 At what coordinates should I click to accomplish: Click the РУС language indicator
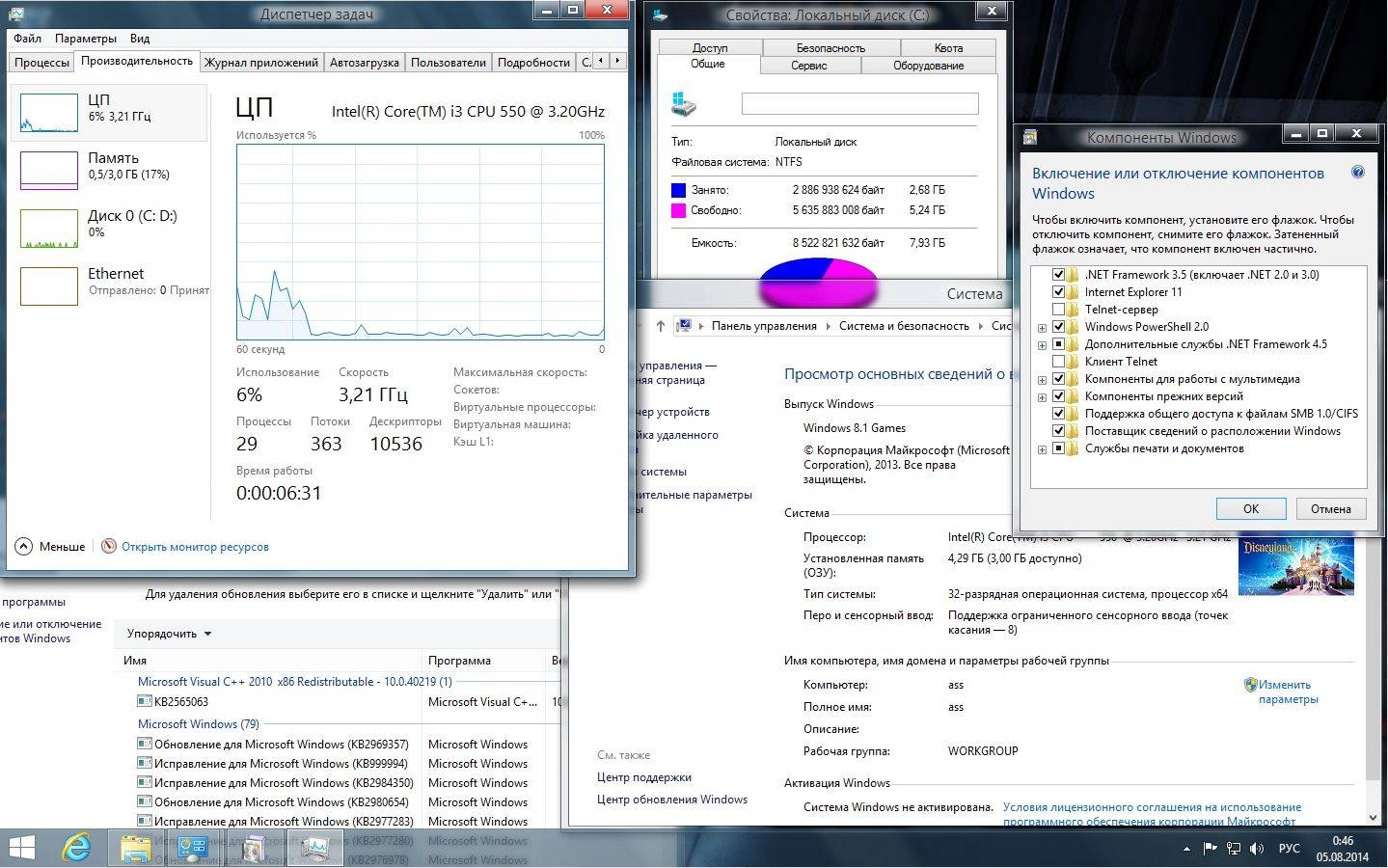[x=1289, y=849]
